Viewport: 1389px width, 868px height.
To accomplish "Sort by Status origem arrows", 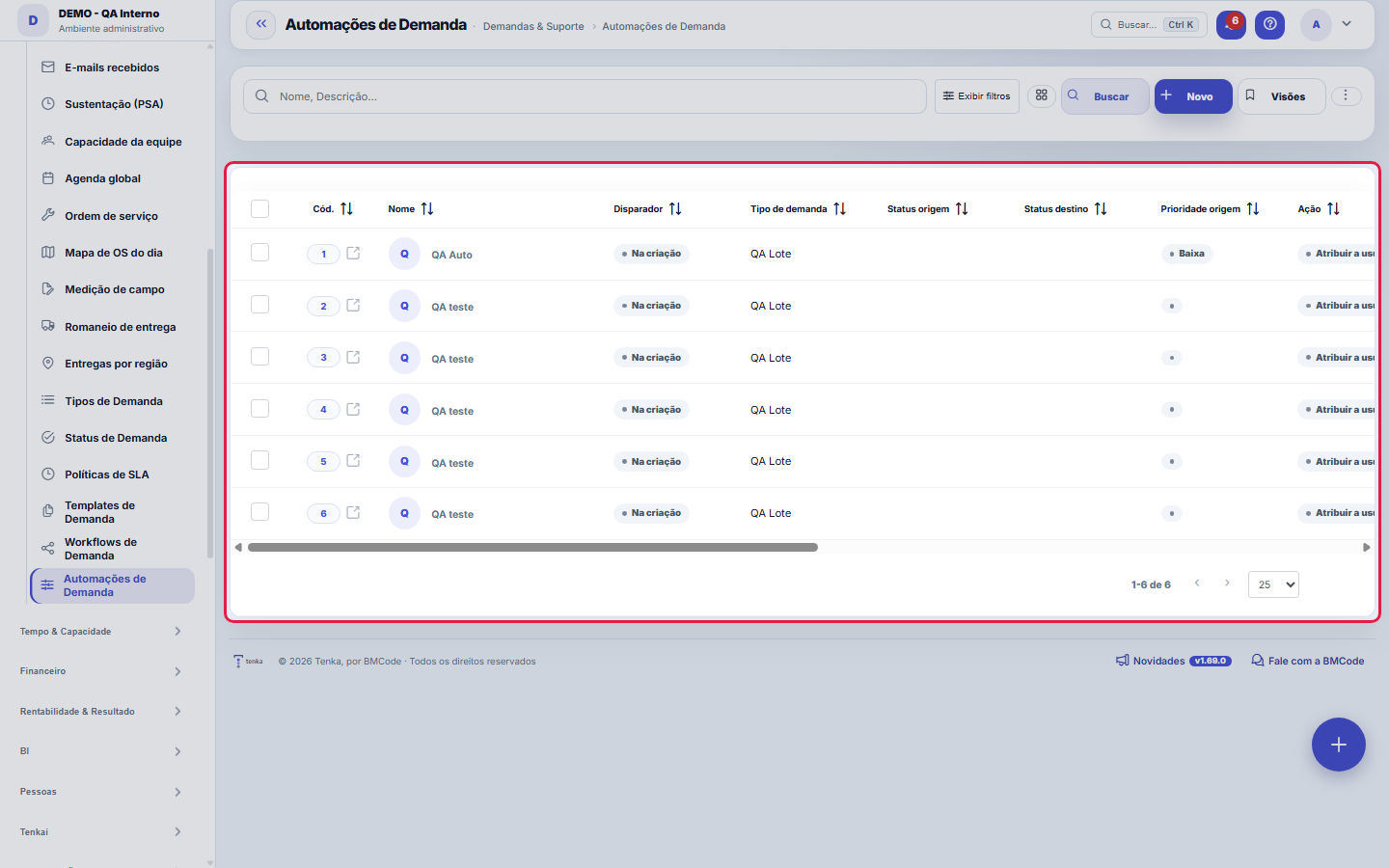I will coord(962,209).
